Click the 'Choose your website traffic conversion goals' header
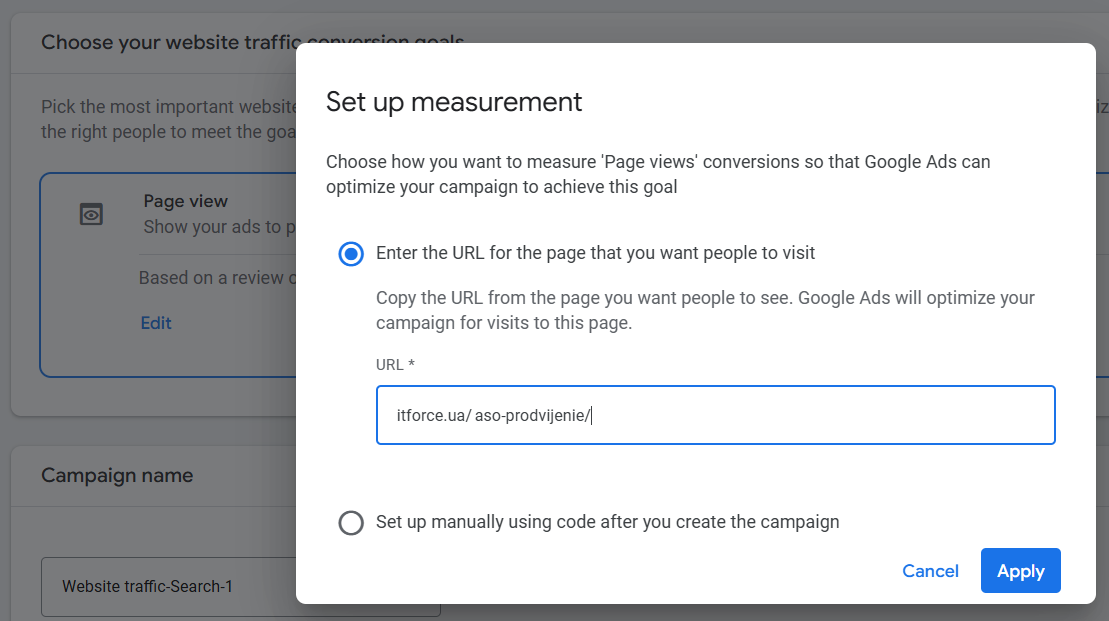This screenshot has height=621, width=1109. coord(251,42)
